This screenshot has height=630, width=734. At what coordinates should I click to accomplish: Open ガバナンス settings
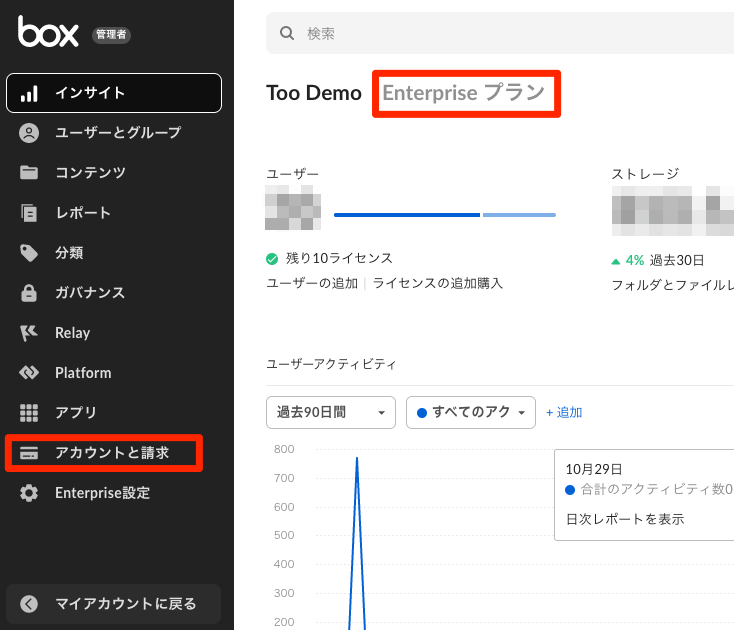pos(114,293)
